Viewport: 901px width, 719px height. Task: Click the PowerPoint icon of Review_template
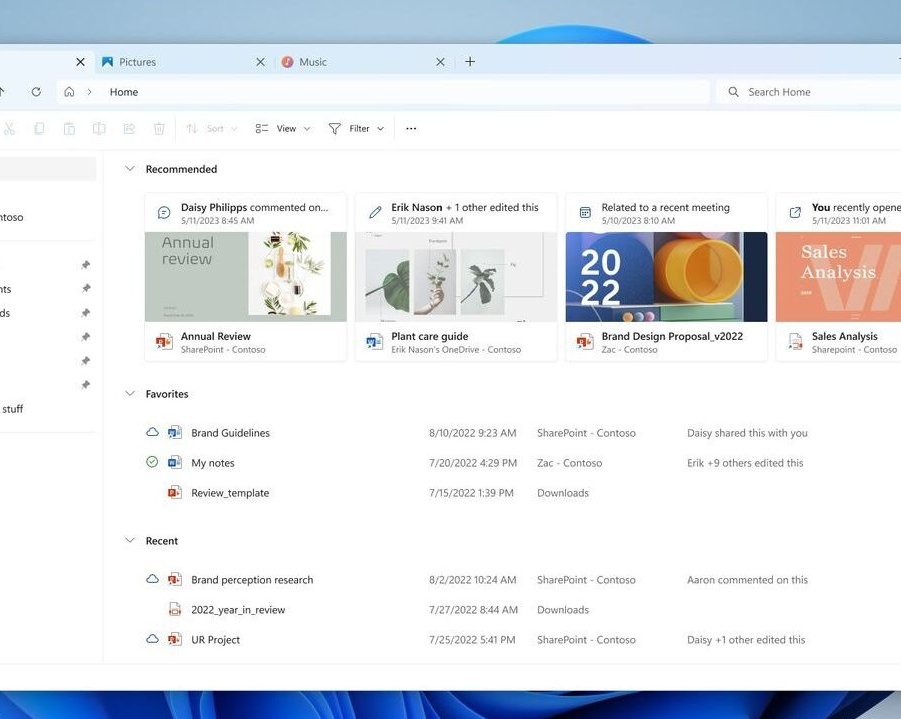(x=175, y=493)
